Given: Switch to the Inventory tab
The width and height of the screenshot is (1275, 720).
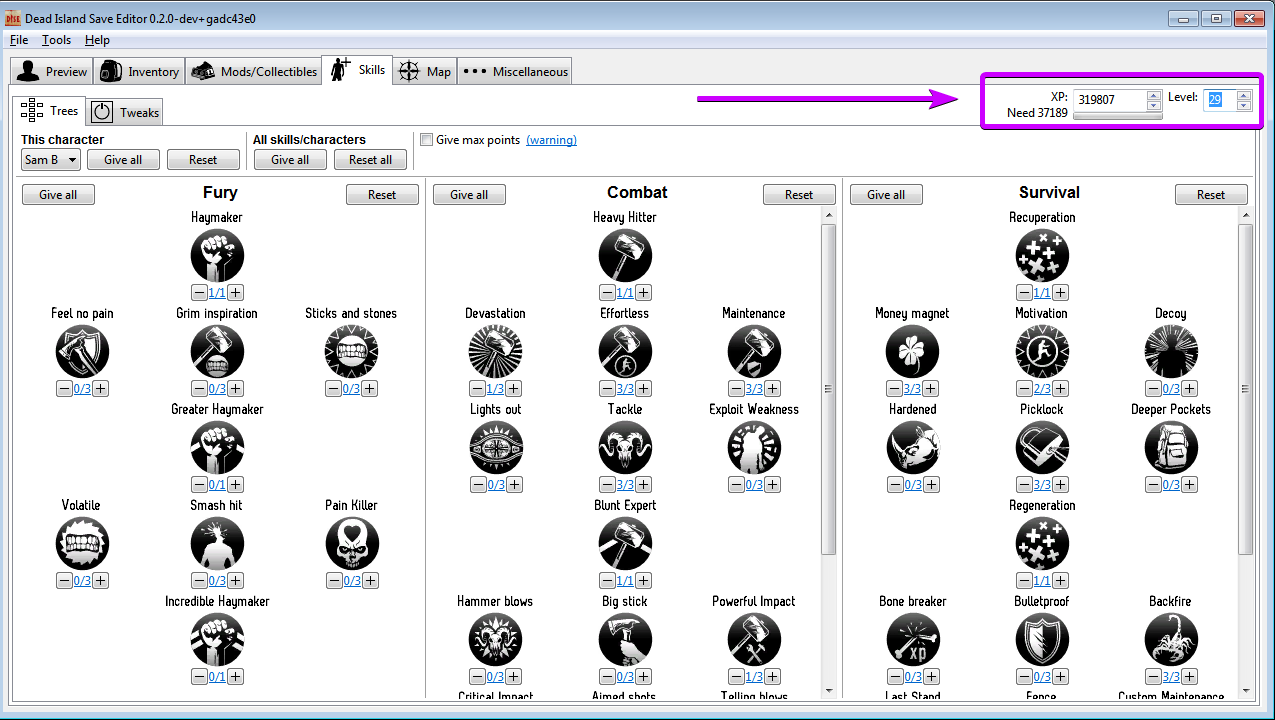Looking at the screenshot, I should click(139, 71).
